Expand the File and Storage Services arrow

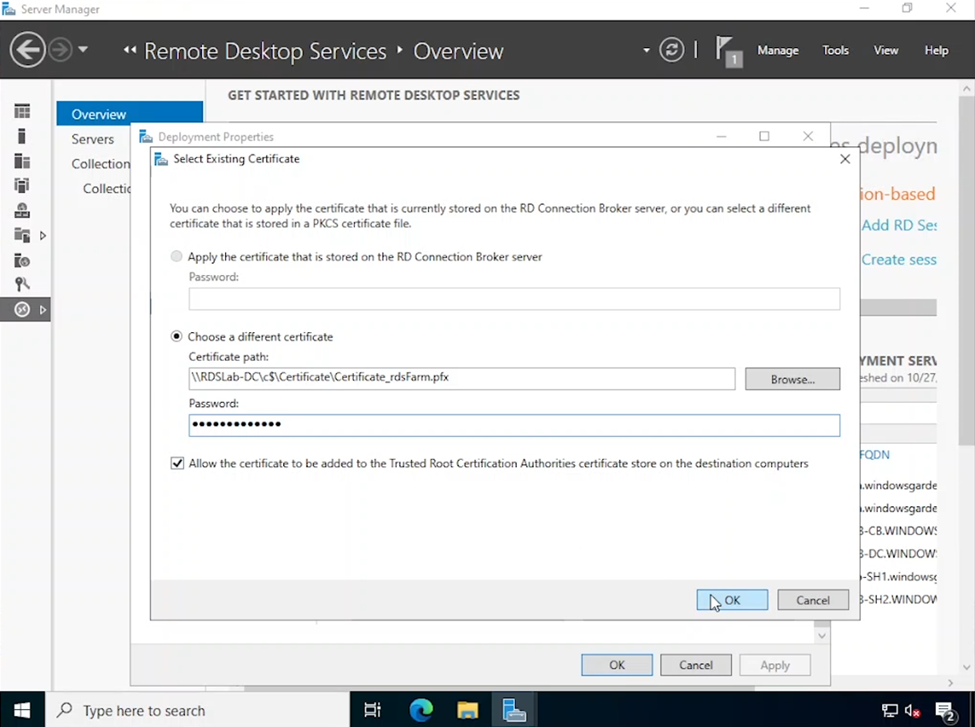pyautogui.click(x=43, y=236)
